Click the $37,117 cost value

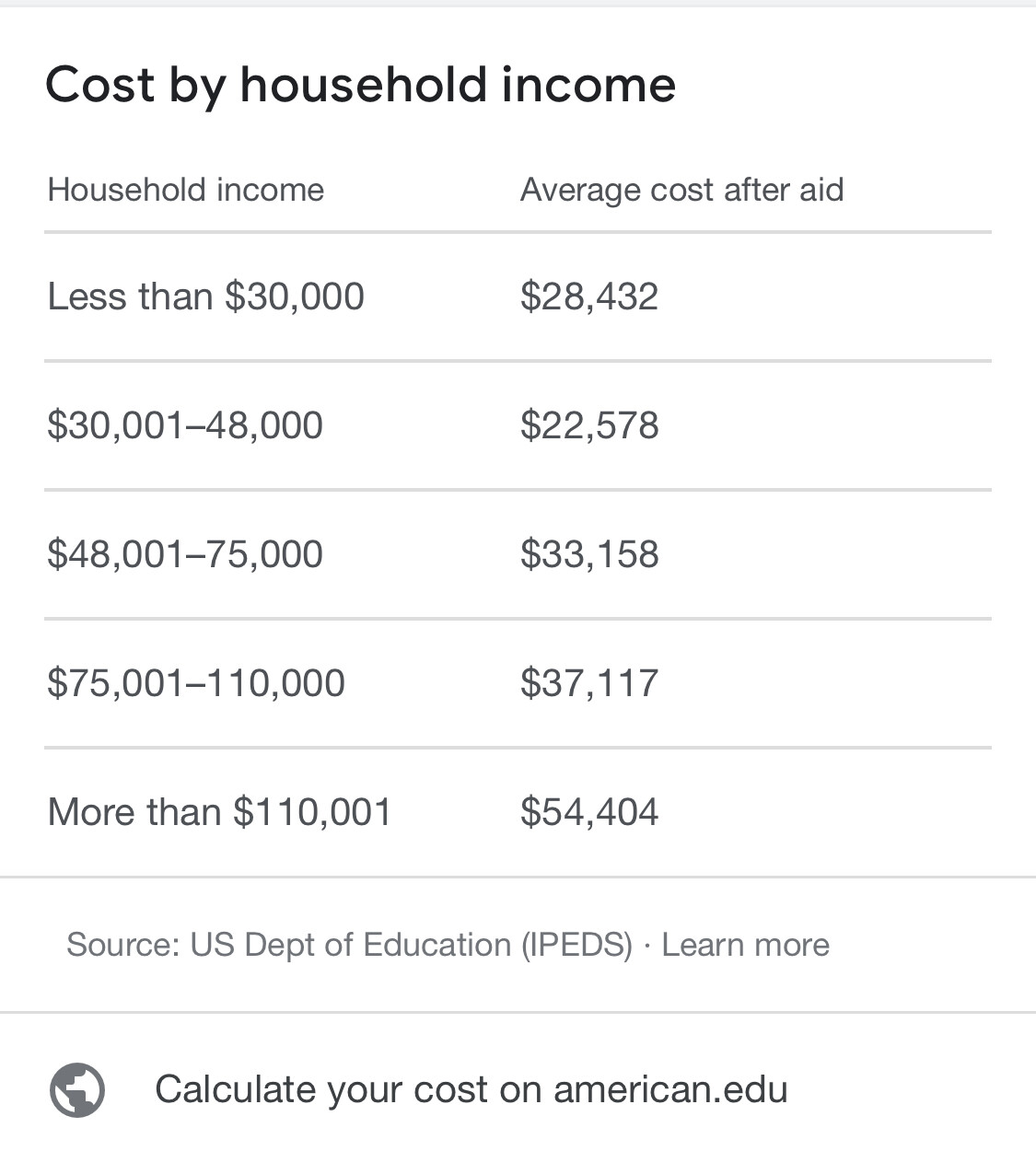click(x=589, y=683)
